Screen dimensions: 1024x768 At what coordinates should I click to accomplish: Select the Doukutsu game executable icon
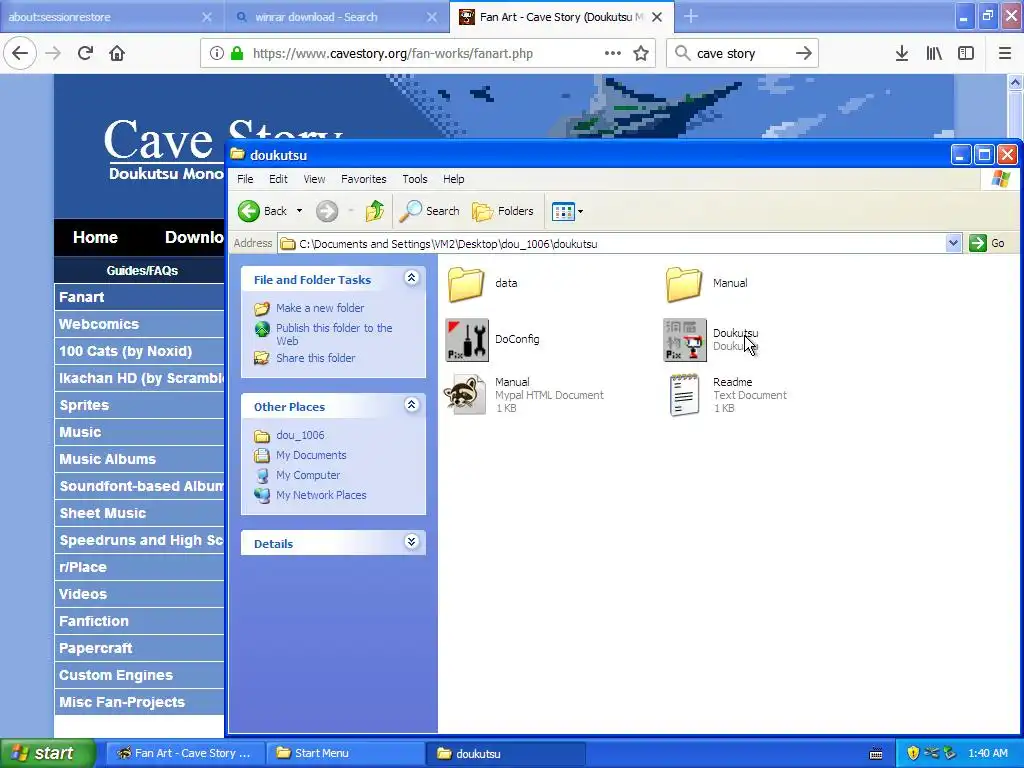pyautogui.click(x=684, y=340)
